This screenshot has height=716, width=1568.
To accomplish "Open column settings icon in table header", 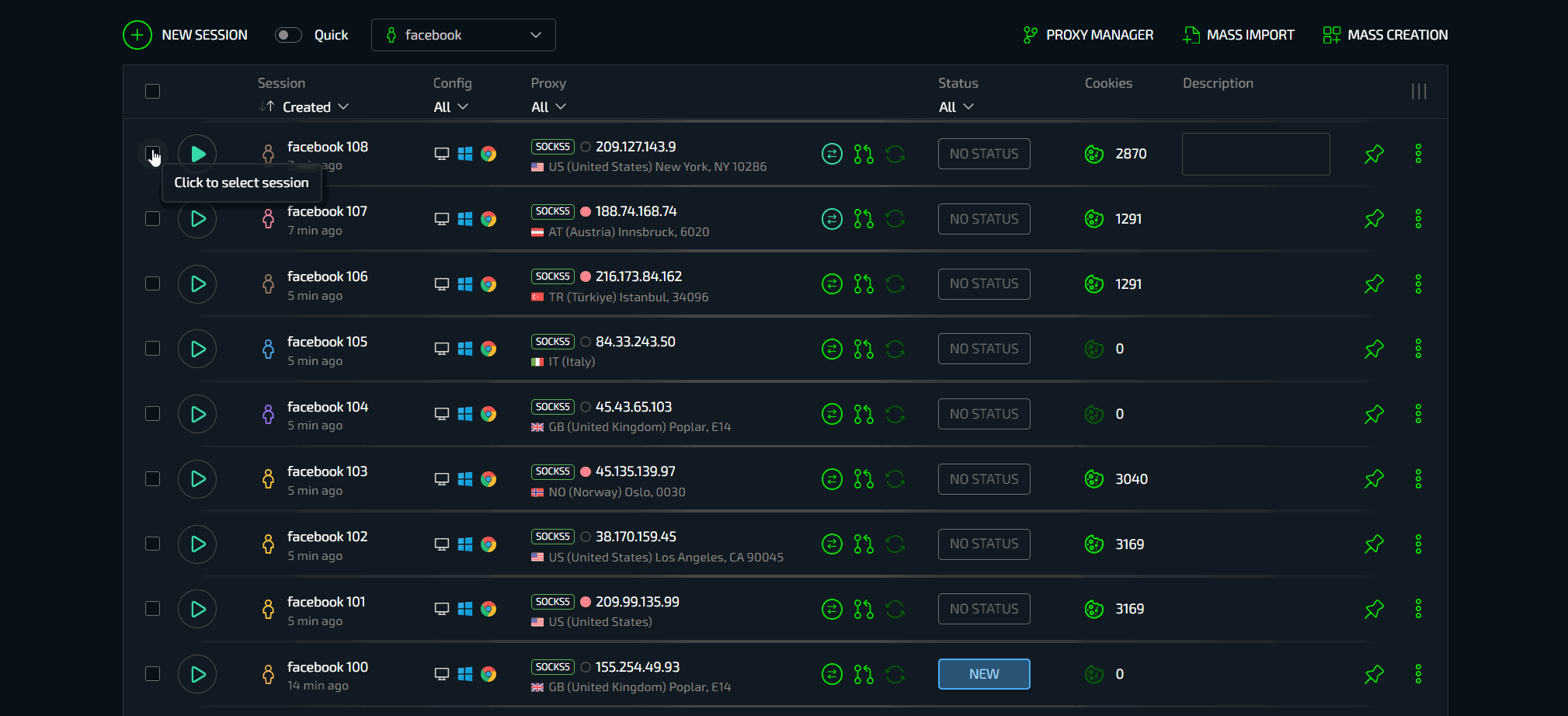I will 1418,92.
